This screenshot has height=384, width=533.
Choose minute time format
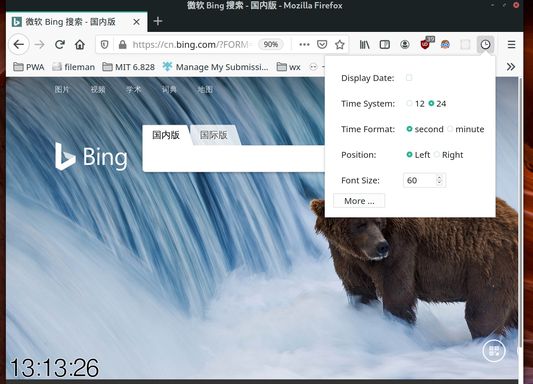click(x=450, y=129)
